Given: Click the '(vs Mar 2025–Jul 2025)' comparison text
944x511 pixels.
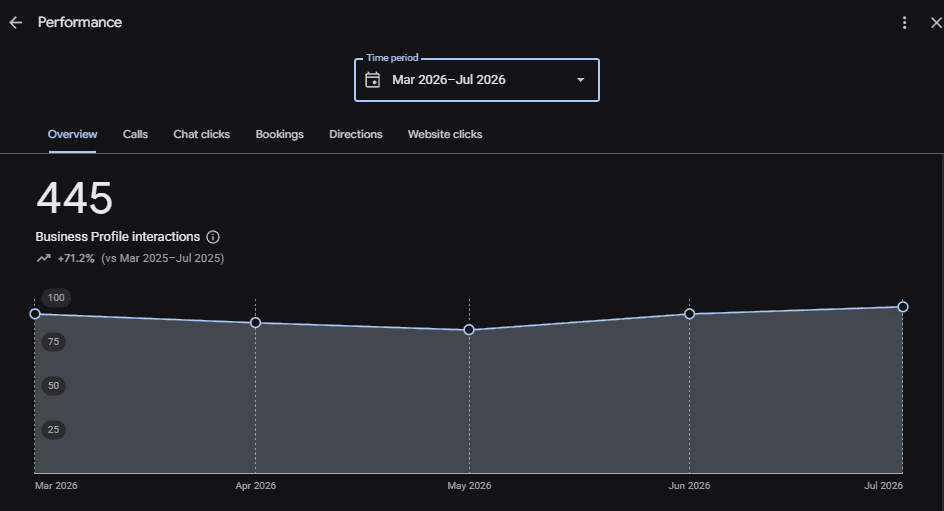Looking at the screenshot, I should coord(163,258).
